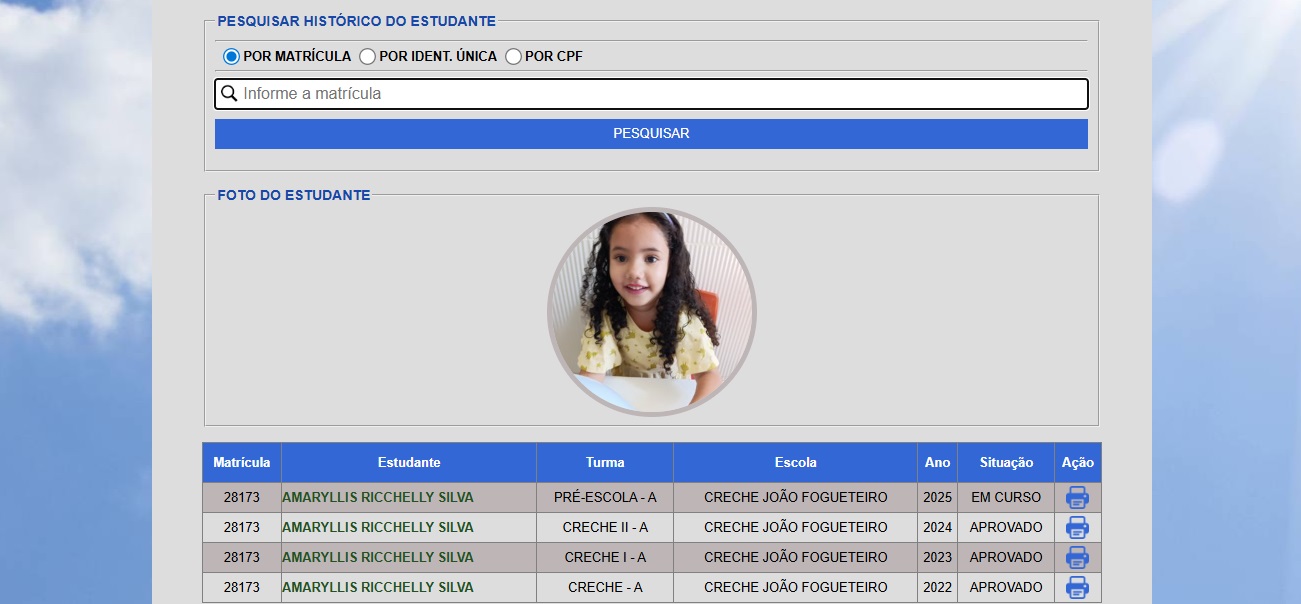1301x604 pixels.
Task: Click the magnifying glass search icon
Action: tap(229, 94)
